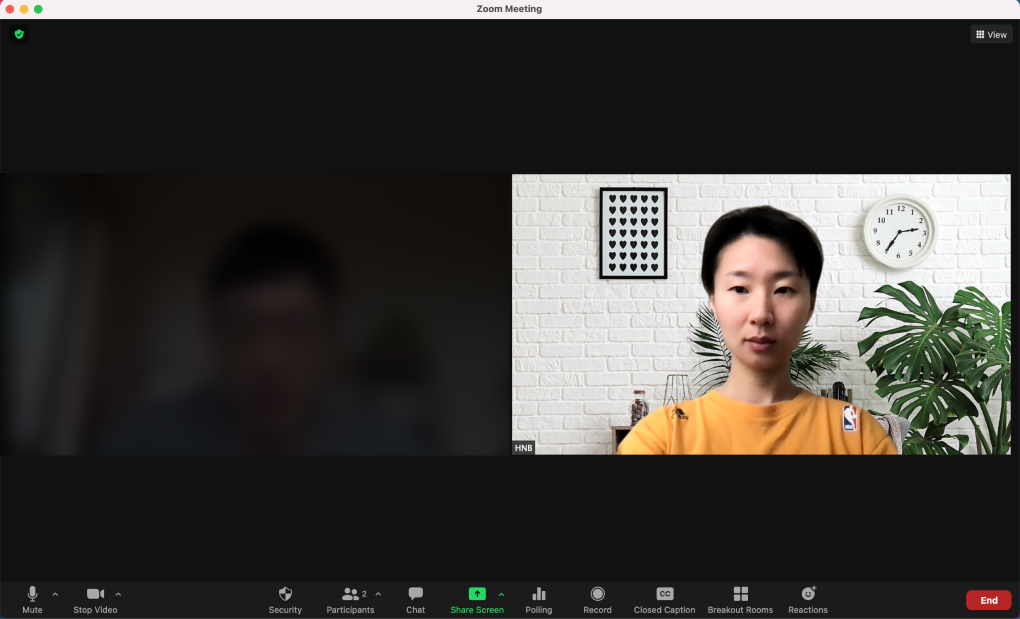The width and height of the screenshot is (1020, 619).
Task: Open the Chat panel
Action: [415, 594]
